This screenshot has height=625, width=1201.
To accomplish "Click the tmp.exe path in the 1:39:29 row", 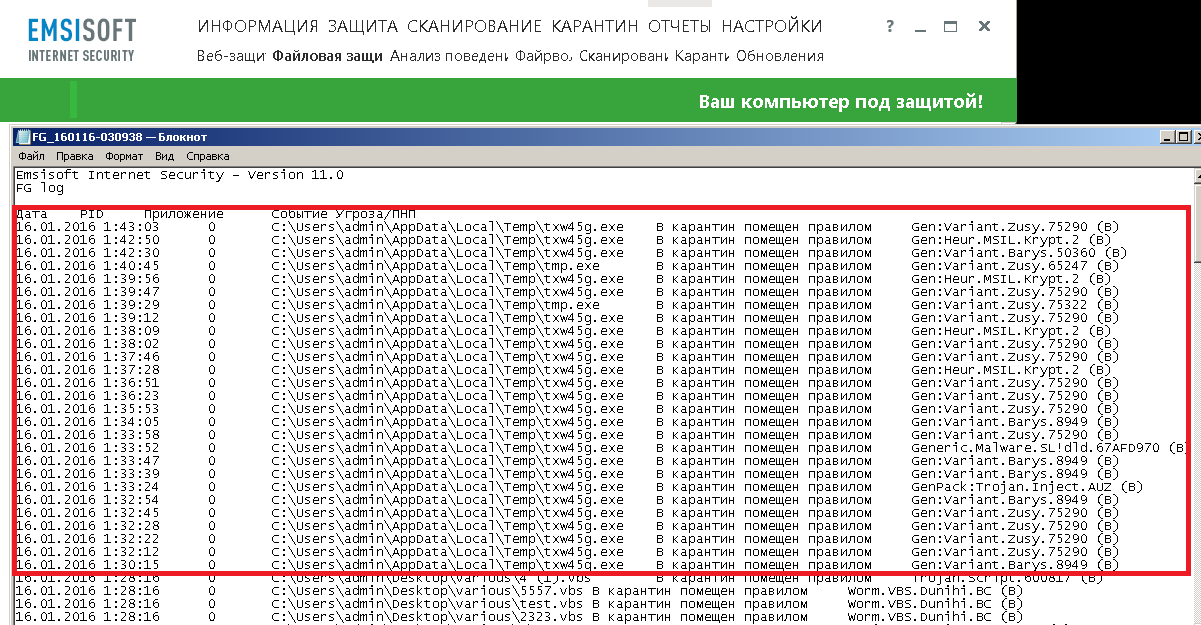I will click(x=436, y=305).
